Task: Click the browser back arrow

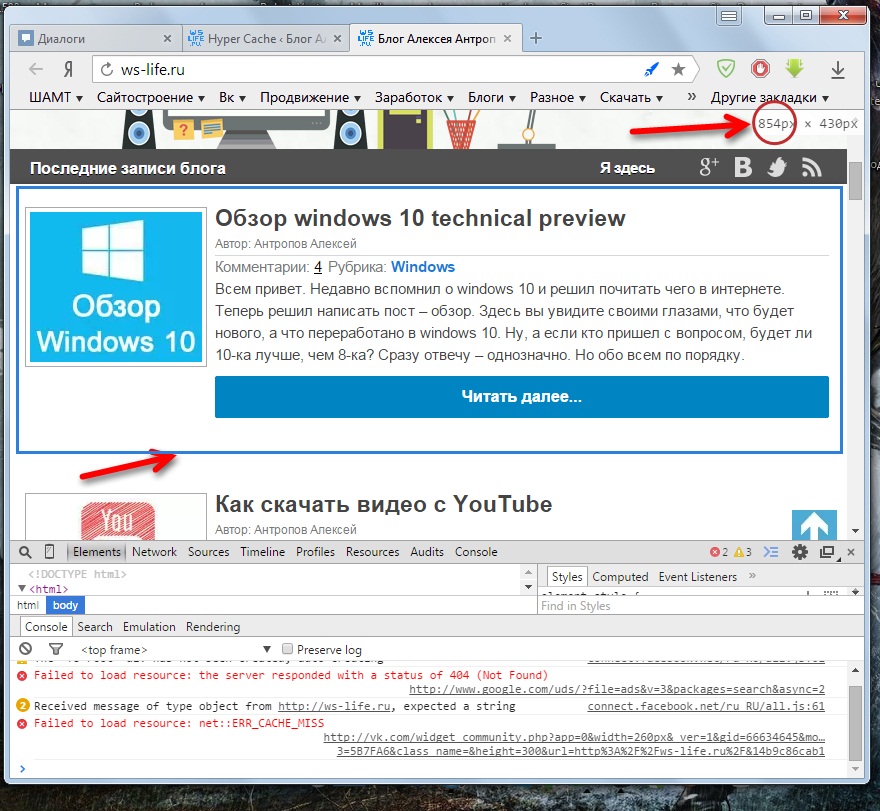Action: click(x=36, y=69)
